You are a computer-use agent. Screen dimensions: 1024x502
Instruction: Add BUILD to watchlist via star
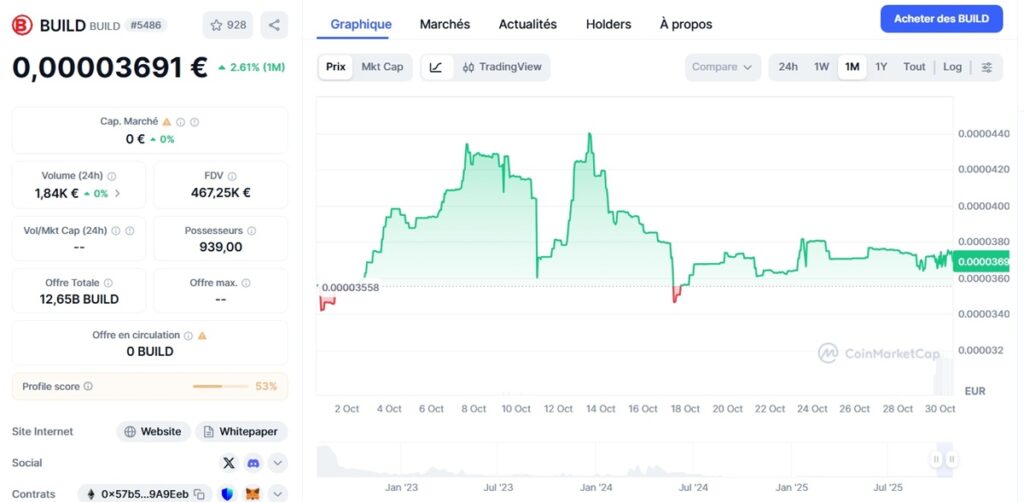click(x=228, y=25)
